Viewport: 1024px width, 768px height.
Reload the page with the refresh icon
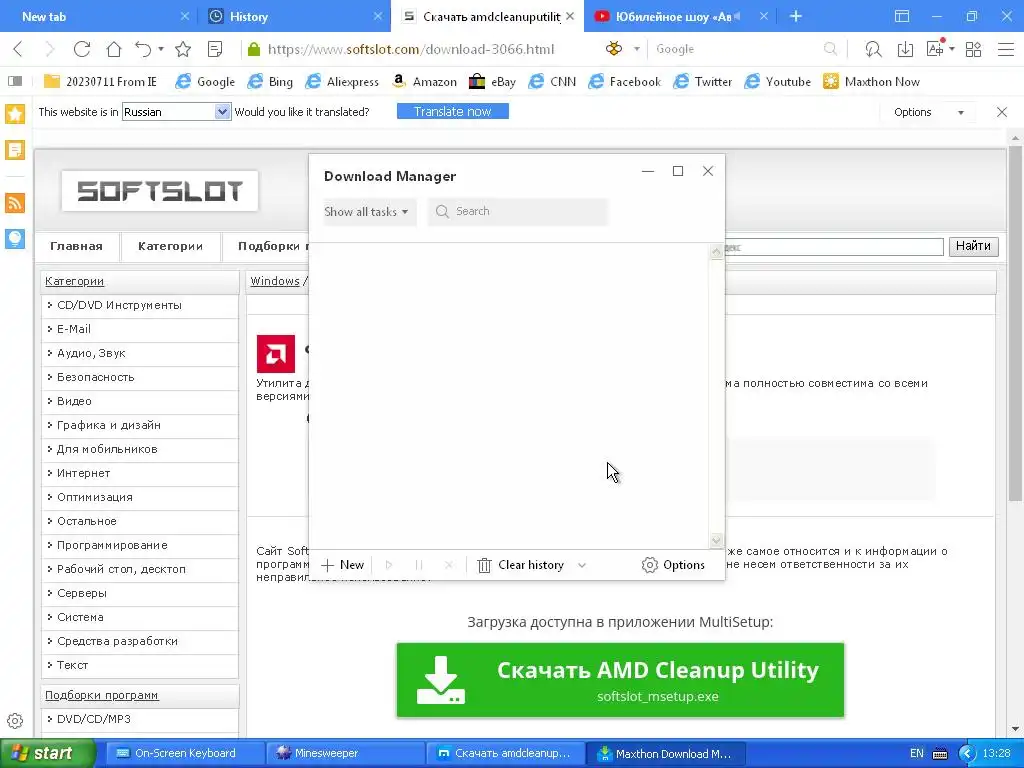click(82, 49)
